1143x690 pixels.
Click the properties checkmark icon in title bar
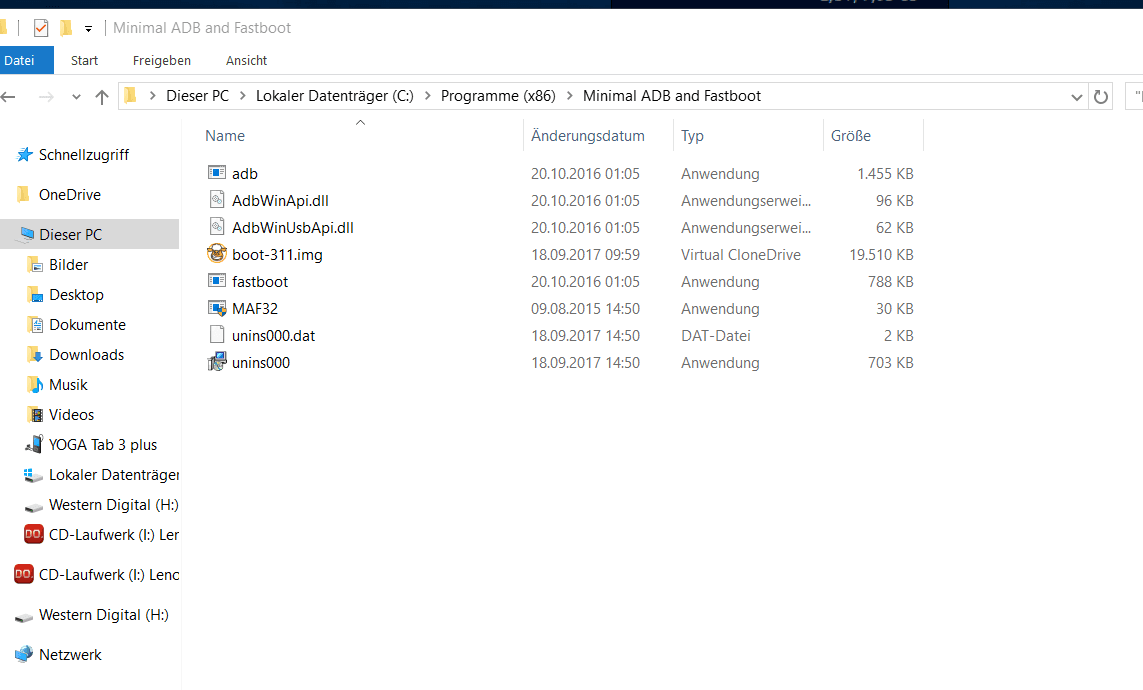point(41,28)
